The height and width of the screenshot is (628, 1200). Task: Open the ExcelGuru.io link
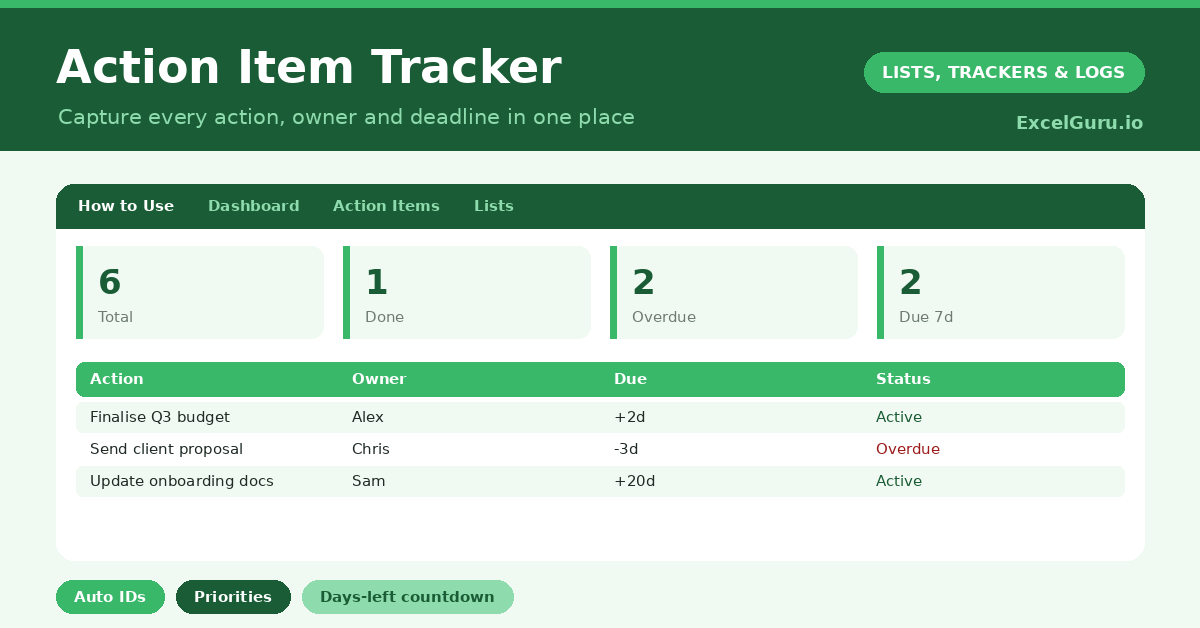[x=1079, y=123]
